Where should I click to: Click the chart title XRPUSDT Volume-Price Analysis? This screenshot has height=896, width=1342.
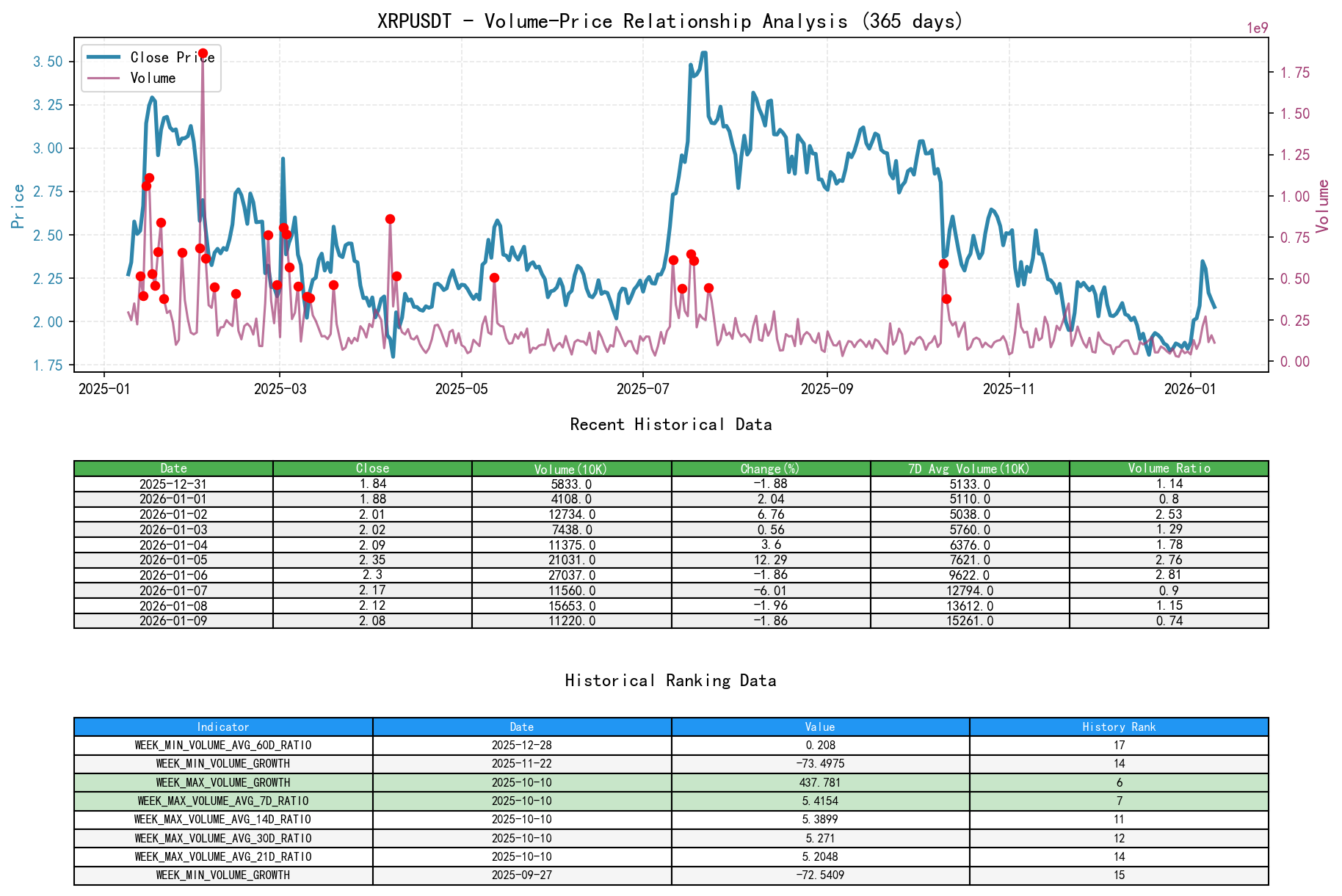coord(670,21)
